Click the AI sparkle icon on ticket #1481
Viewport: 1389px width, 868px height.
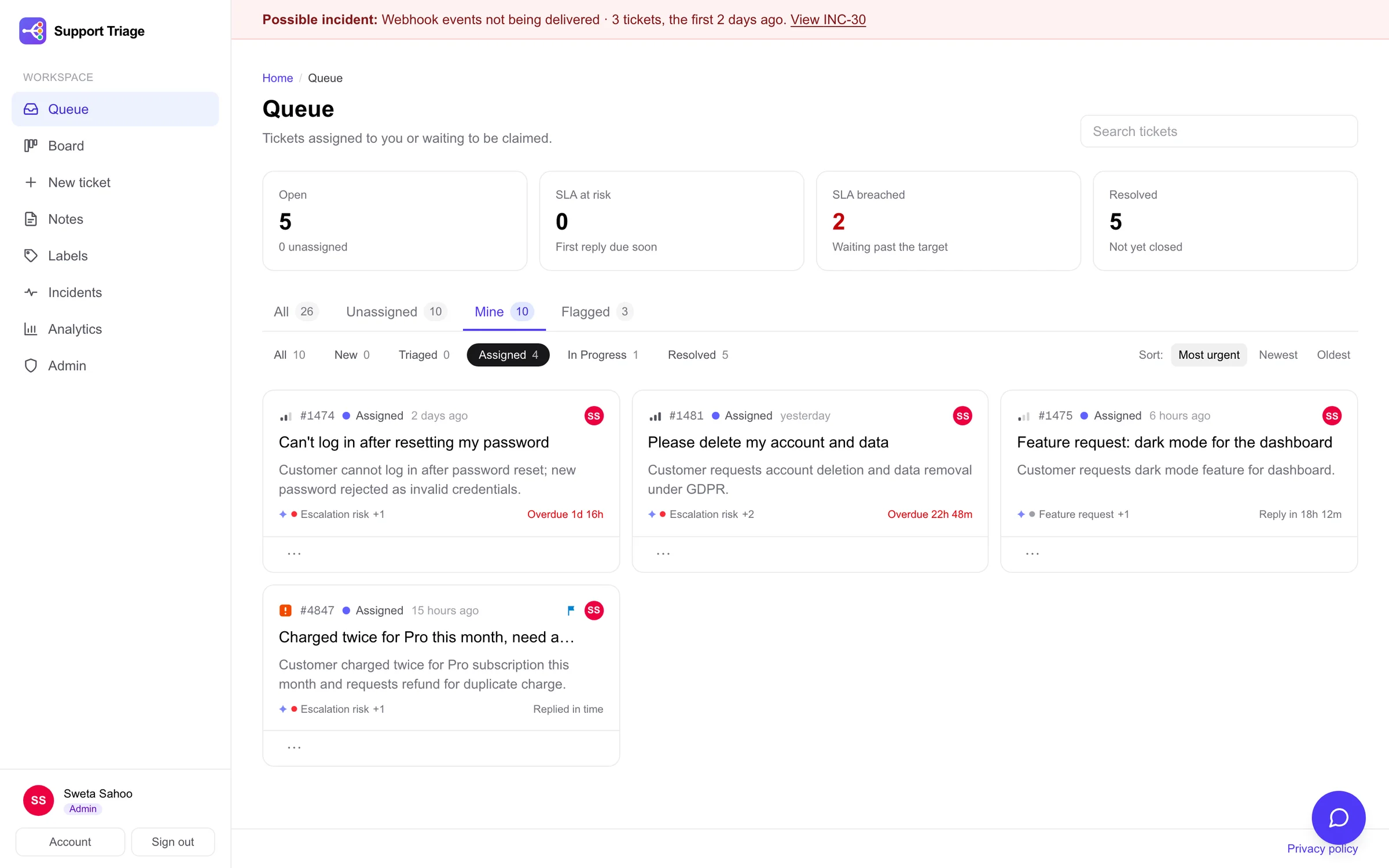tap(652, 514)
